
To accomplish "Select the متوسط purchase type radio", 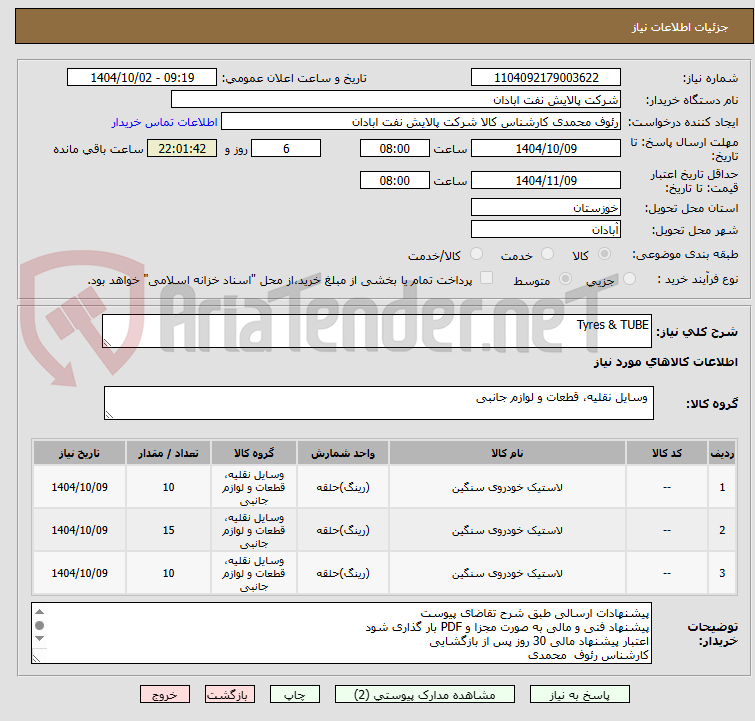I will tap(565, 278).
